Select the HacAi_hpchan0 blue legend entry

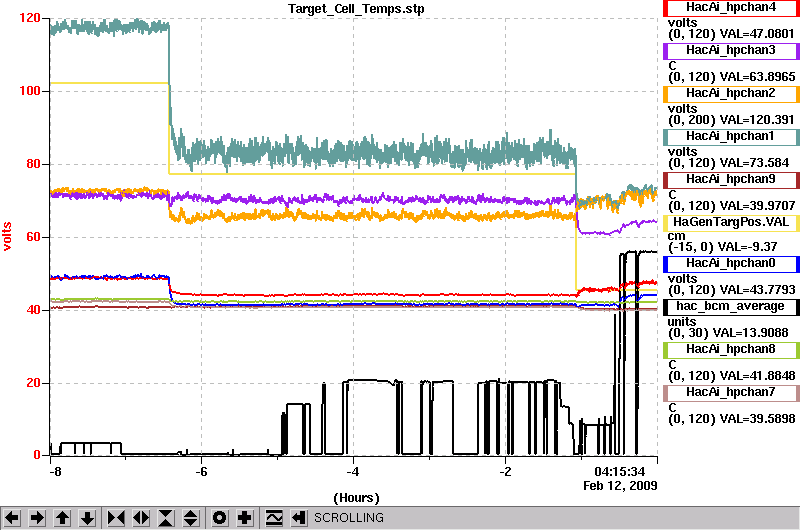pos(731,264)
